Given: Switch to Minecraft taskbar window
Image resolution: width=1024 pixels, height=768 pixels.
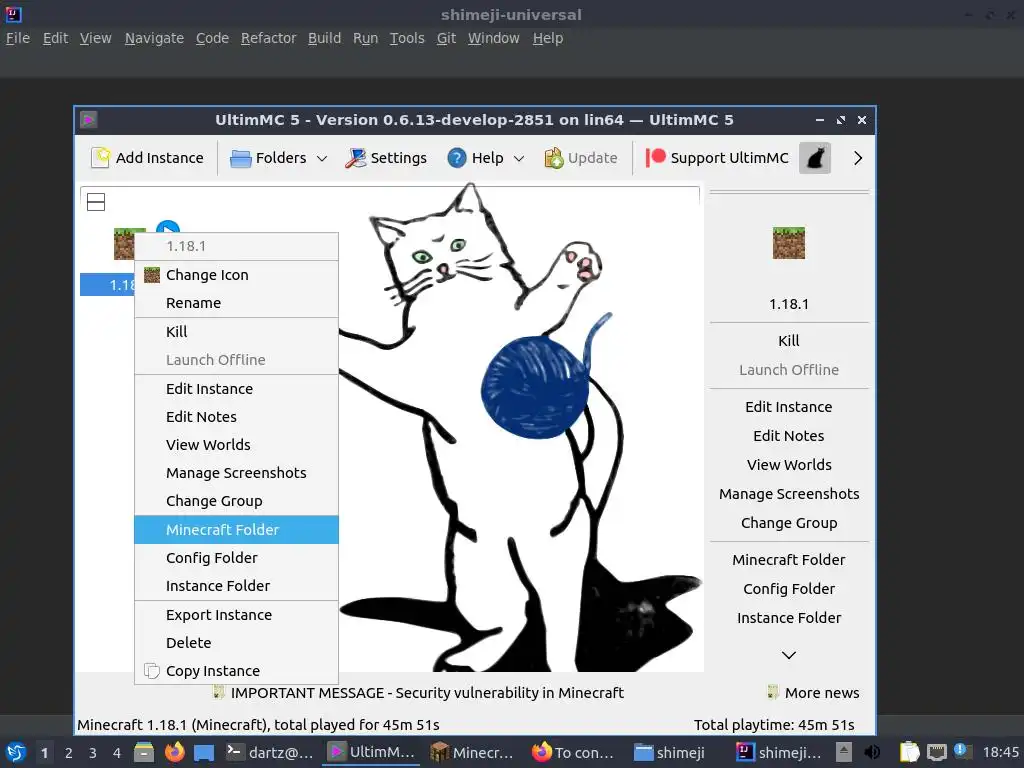Looking at the screenshot, I should coord(472,752).
